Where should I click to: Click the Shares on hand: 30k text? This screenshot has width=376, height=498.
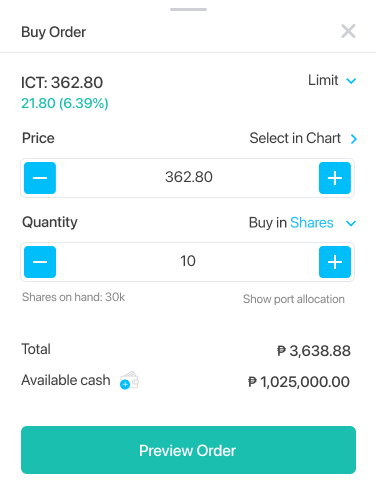(x=74, y=297)
